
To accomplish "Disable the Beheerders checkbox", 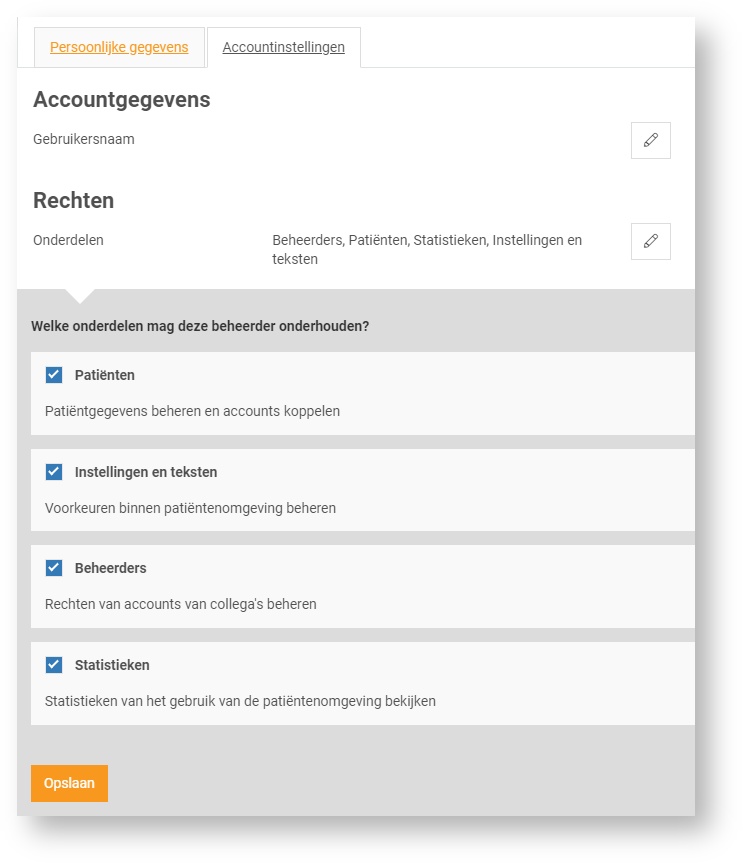I will (x=54, y=568).
